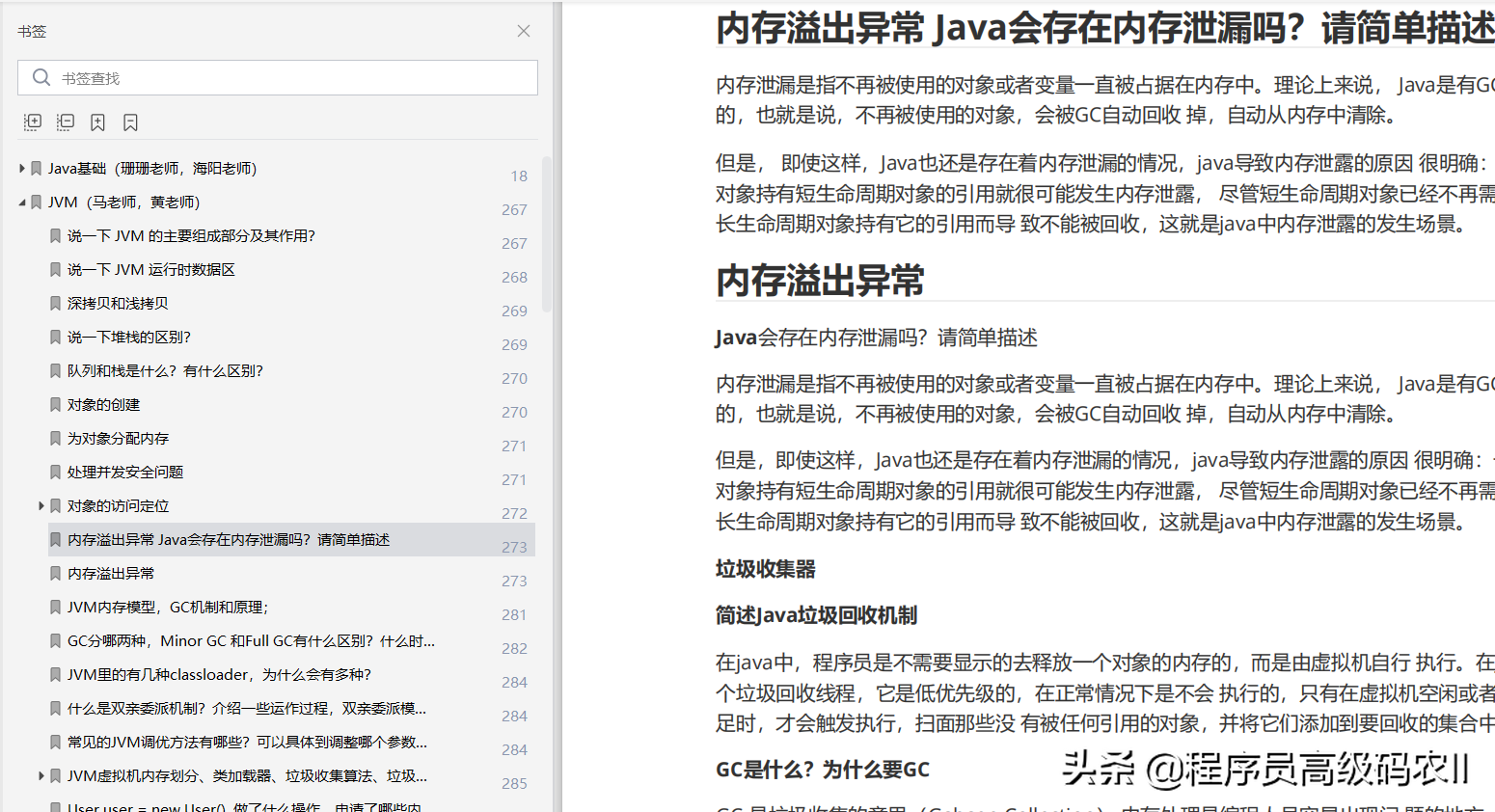This screenshot has height=812, width=1495.
Task: Expand the JVM虚拟机内存划分 bookmark arrow
Action: [41, 775]
